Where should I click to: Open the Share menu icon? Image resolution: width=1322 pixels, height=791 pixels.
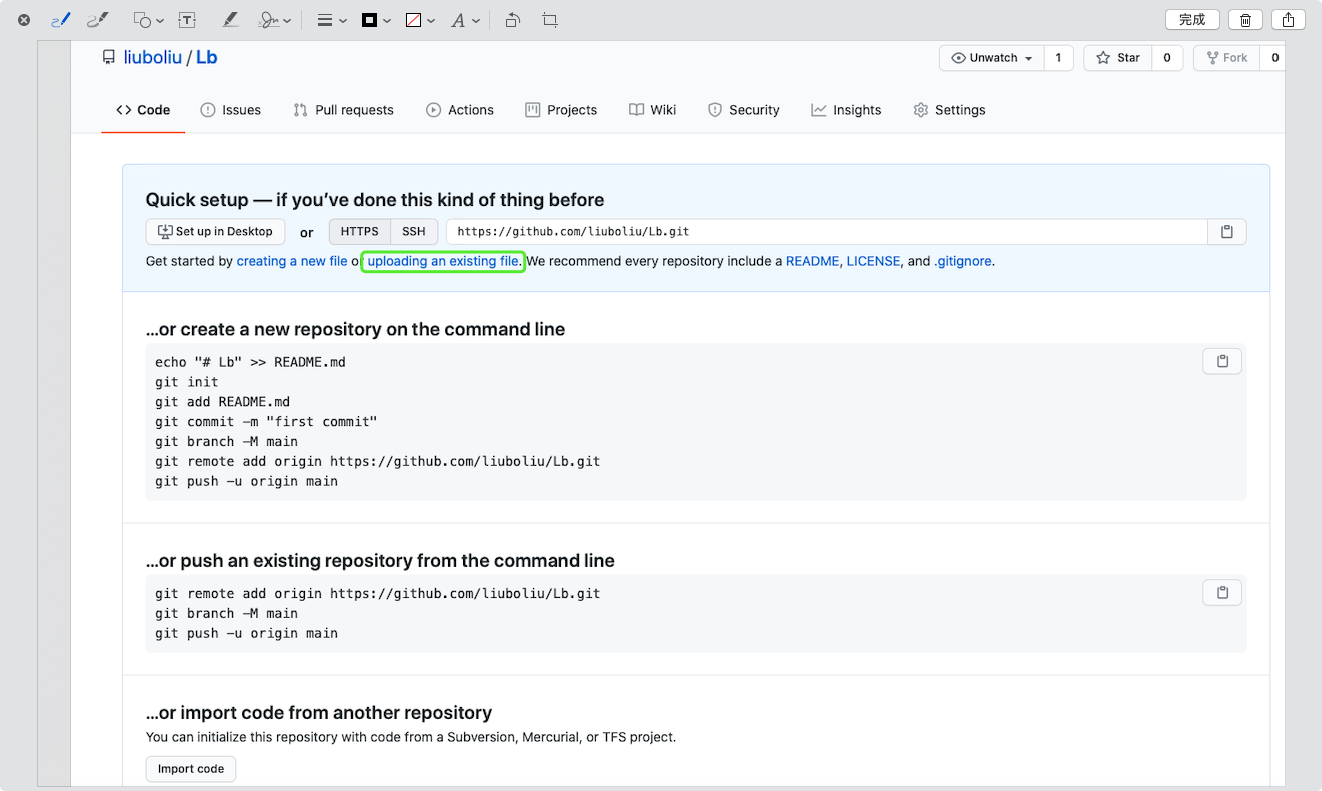[x=1288, y=19]
